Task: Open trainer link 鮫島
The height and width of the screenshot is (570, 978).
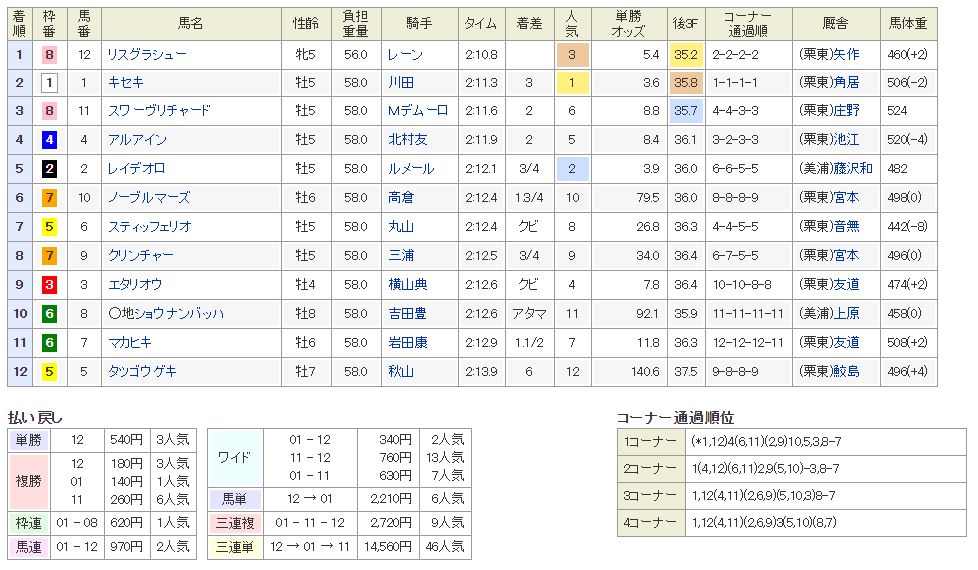Action: (x=846, y=372)
